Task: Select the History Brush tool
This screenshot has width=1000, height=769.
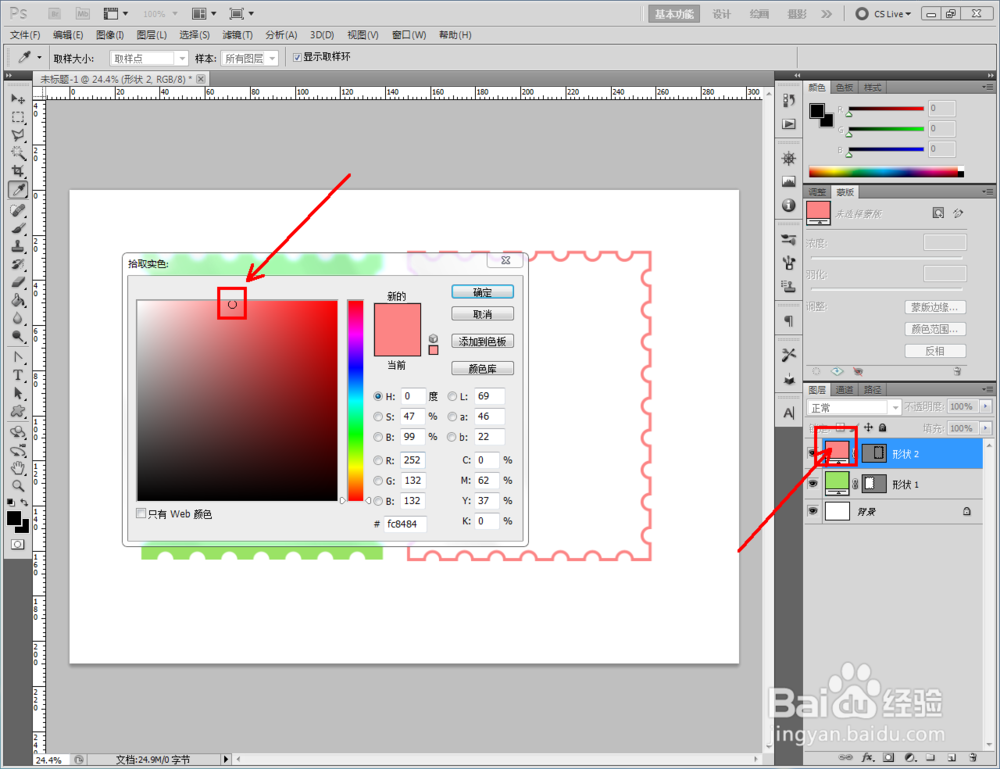Action: click(18, 264)
